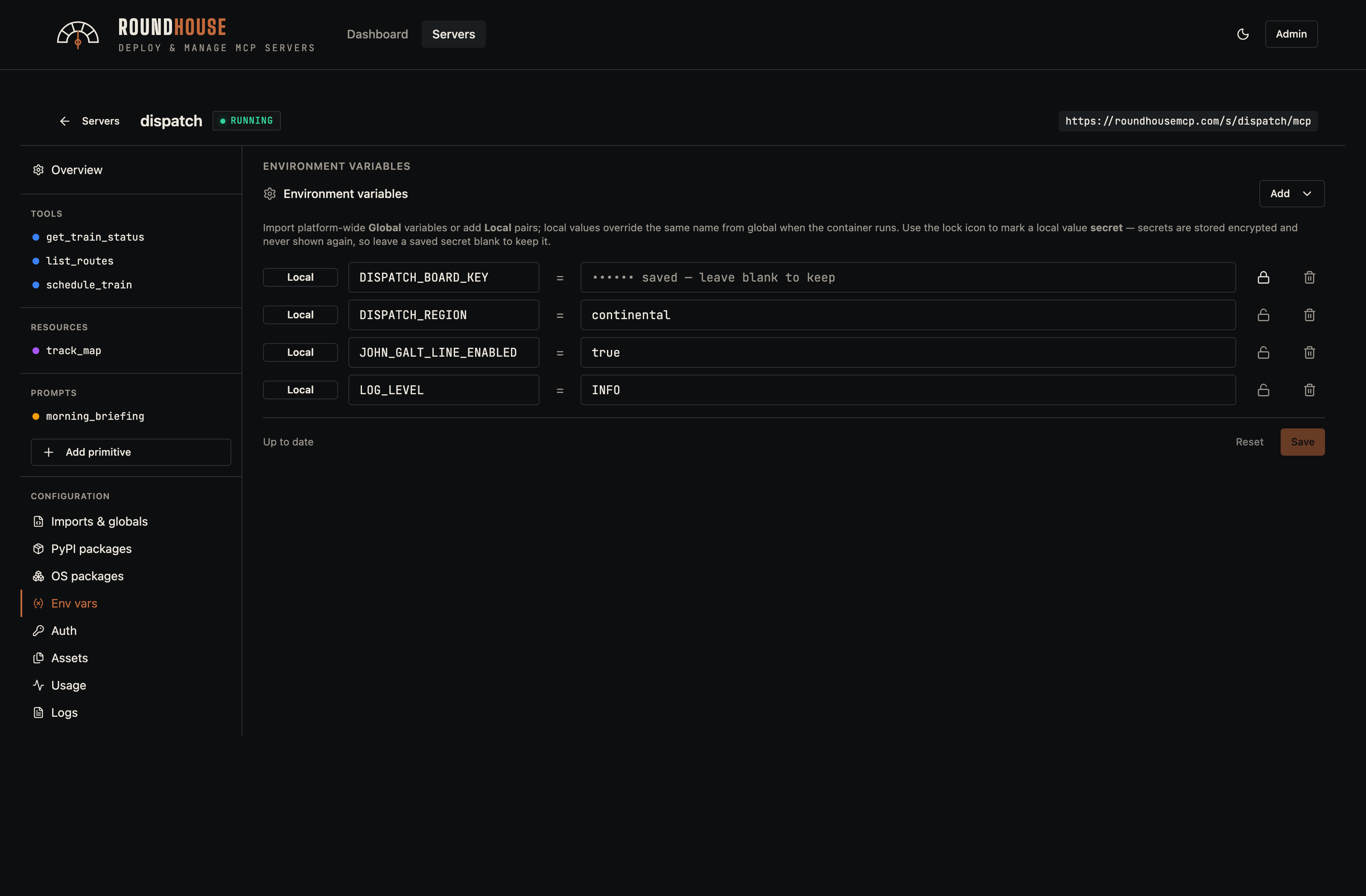Click the Usage activity icon

click(x=38, y=686)
